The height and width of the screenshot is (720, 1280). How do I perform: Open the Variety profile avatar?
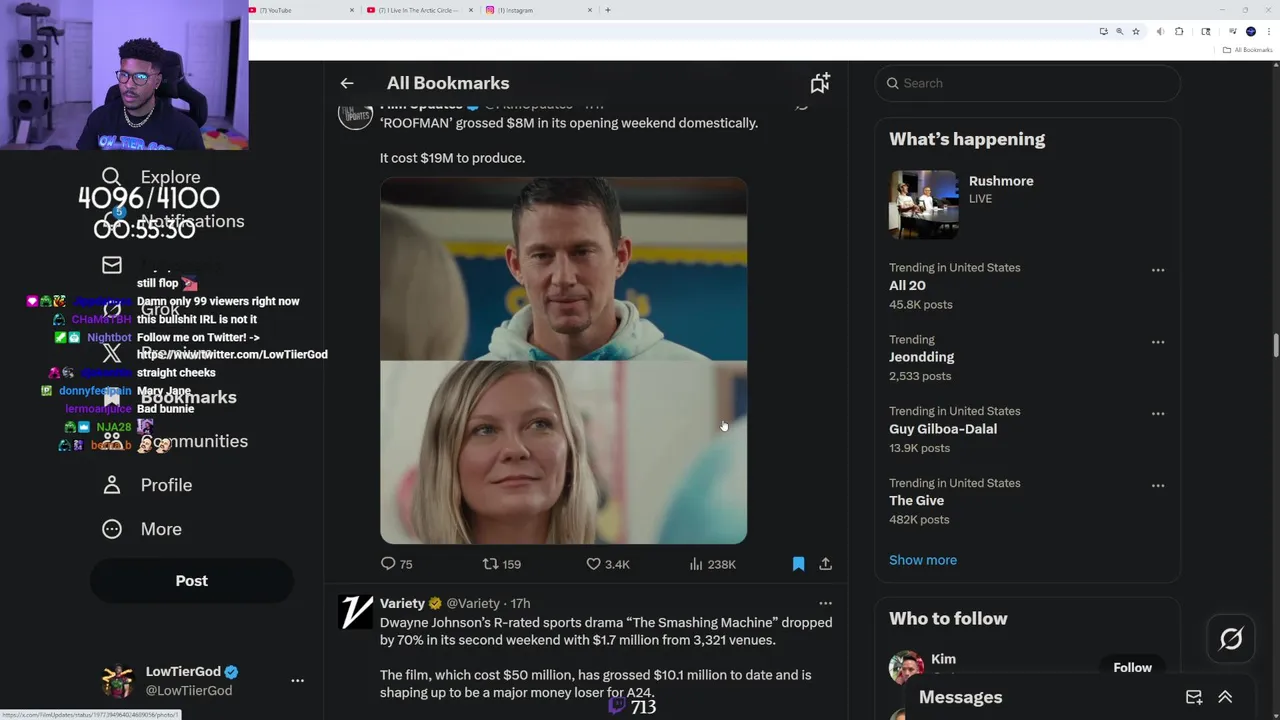tap(355, 612)
